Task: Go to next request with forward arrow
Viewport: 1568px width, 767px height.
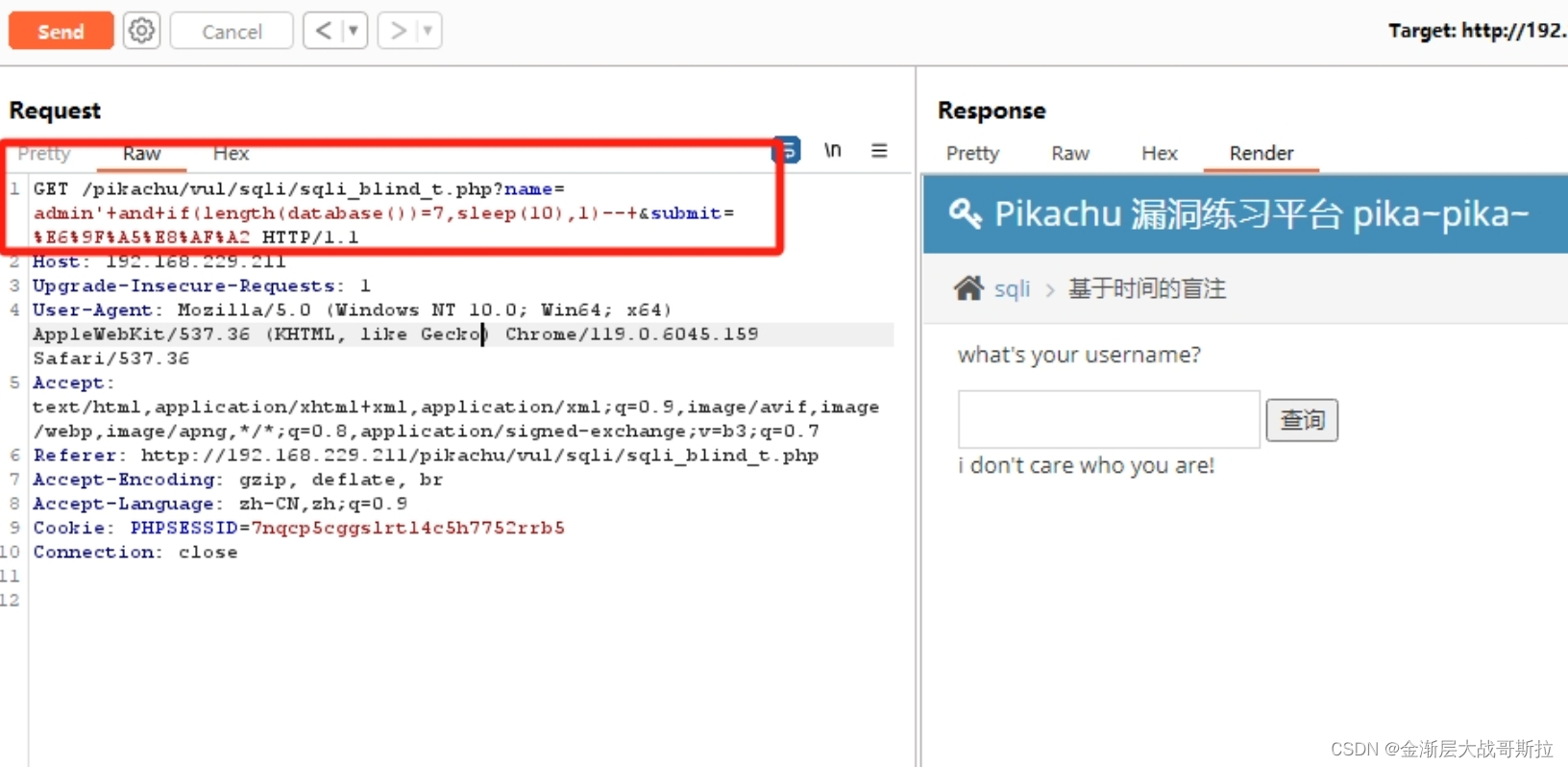Action: point(398,31)
